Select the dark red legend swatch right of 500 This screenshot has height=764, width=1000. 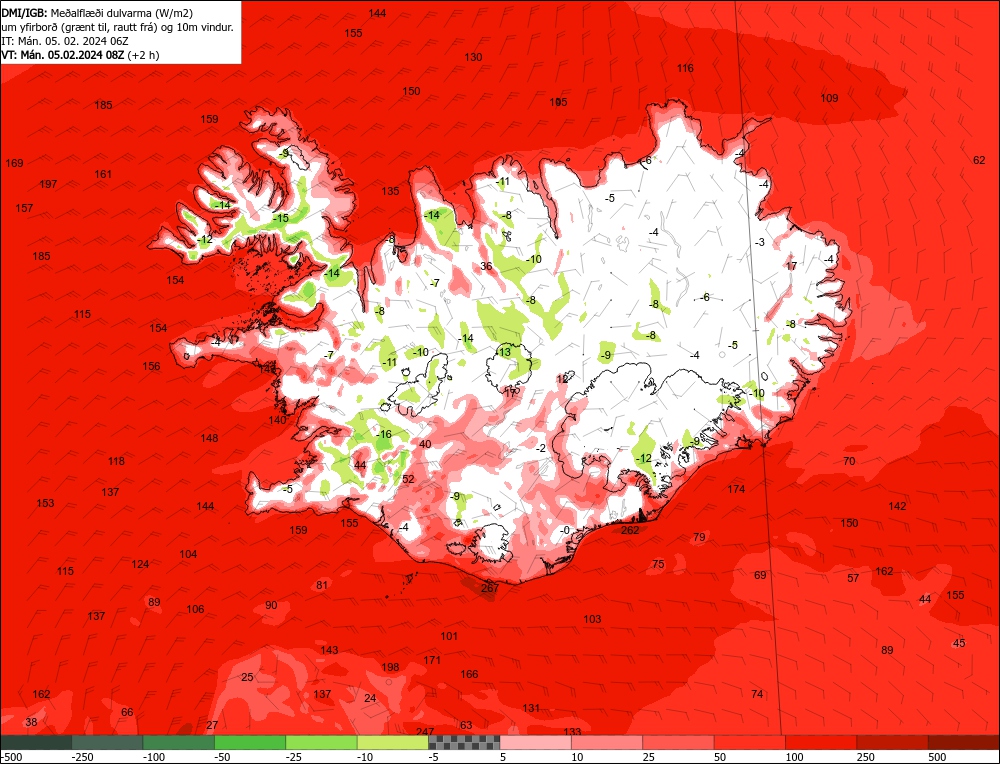click(964, 742)
